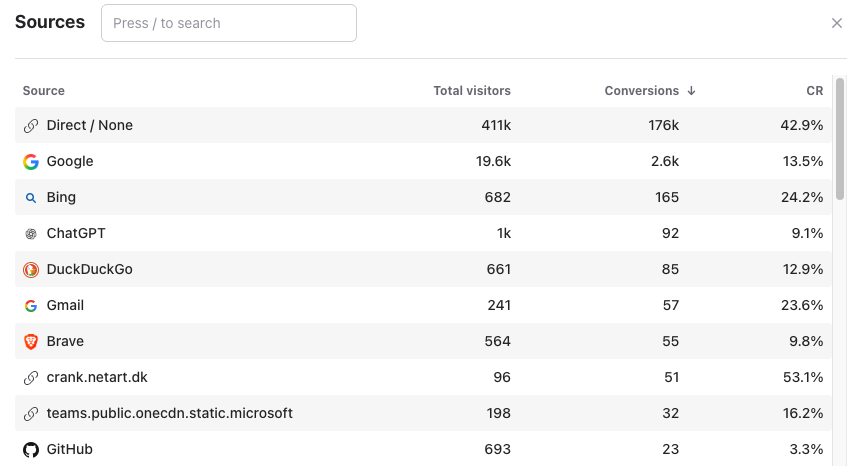
Task: Click the Sources search input field
Action: coord(229,23)
